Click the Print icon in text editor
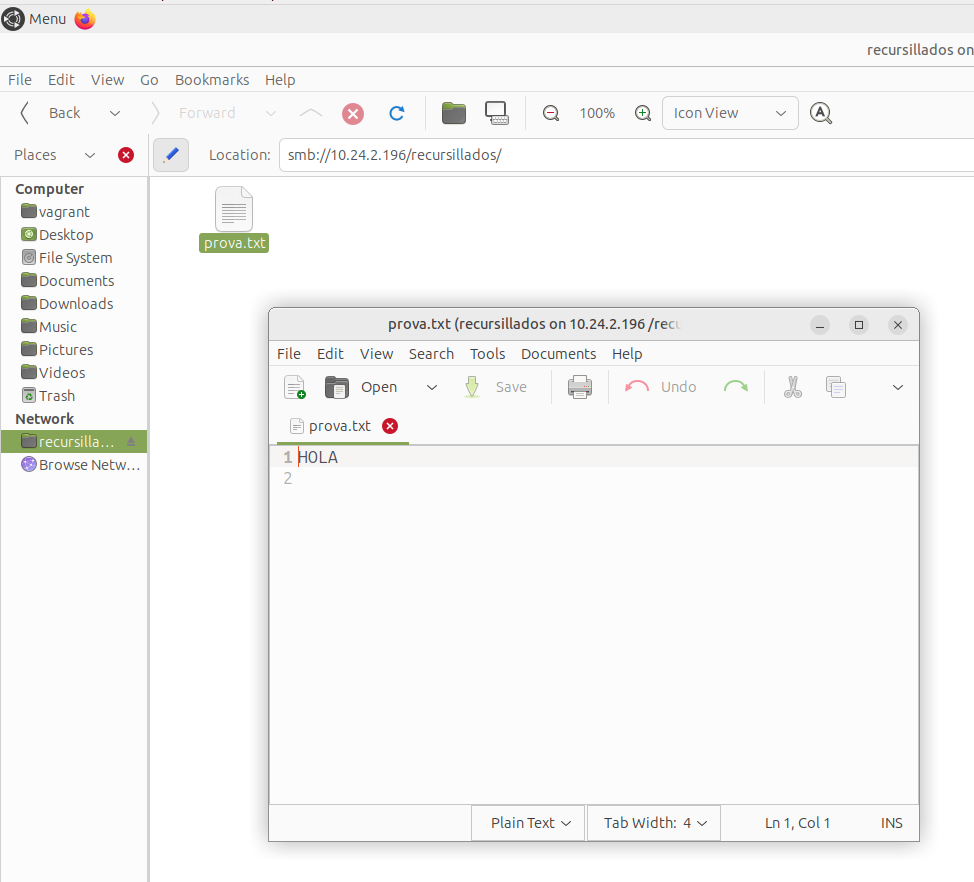The width and height of the screenshot is (974, 882). pos(580,387)
